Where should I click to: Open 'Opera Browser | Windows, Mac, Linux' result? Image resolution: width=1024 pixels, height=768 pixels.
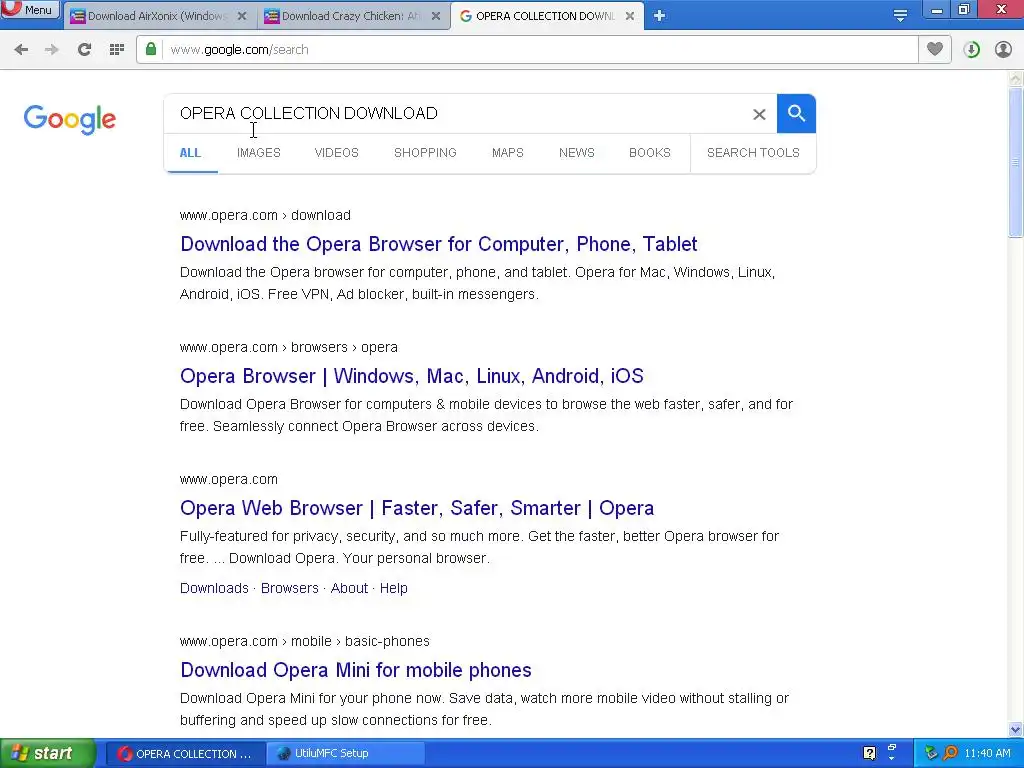pyautogui.click(x=411, y=376)
